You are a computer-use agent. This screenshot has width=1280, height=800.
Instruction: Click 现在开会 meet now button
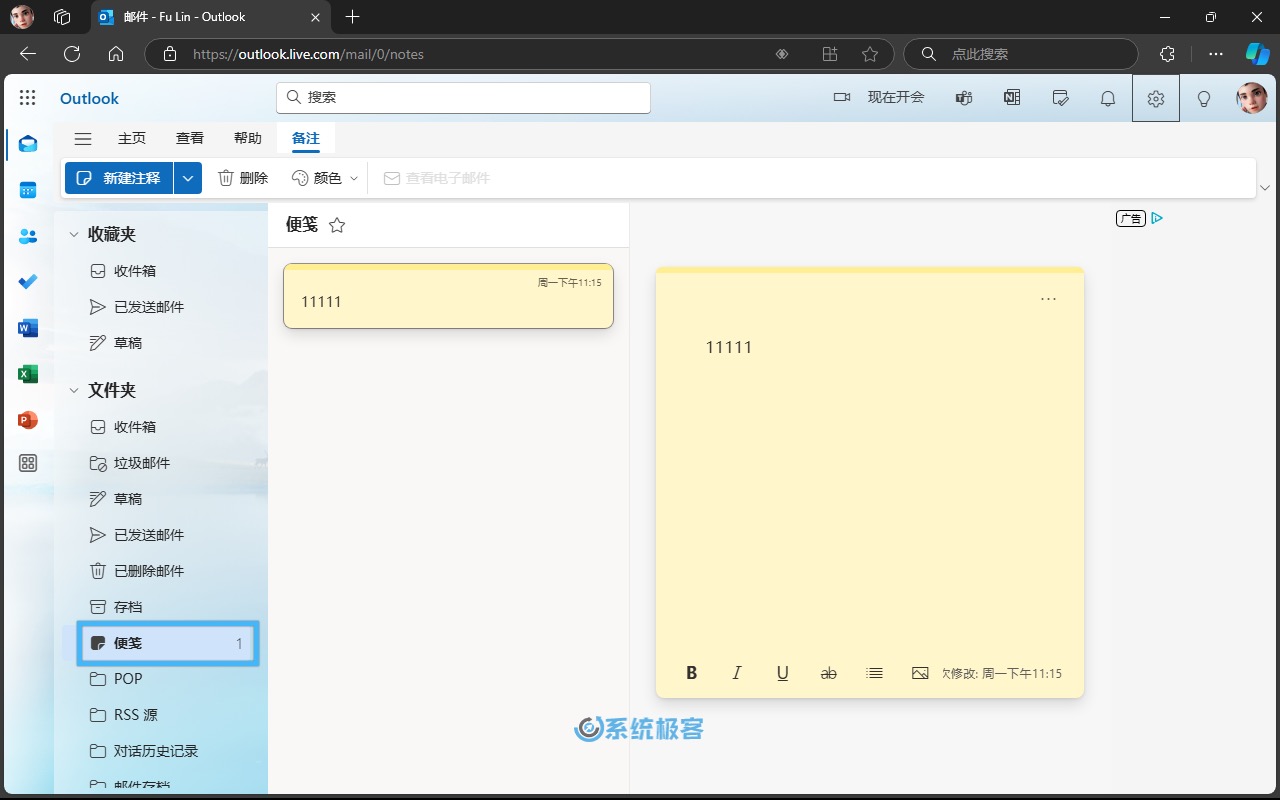tap(879, 98)
